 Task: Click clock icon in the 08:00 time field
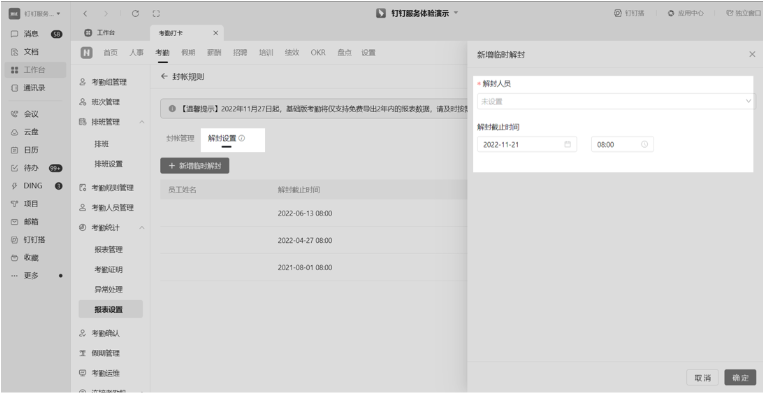644,144
